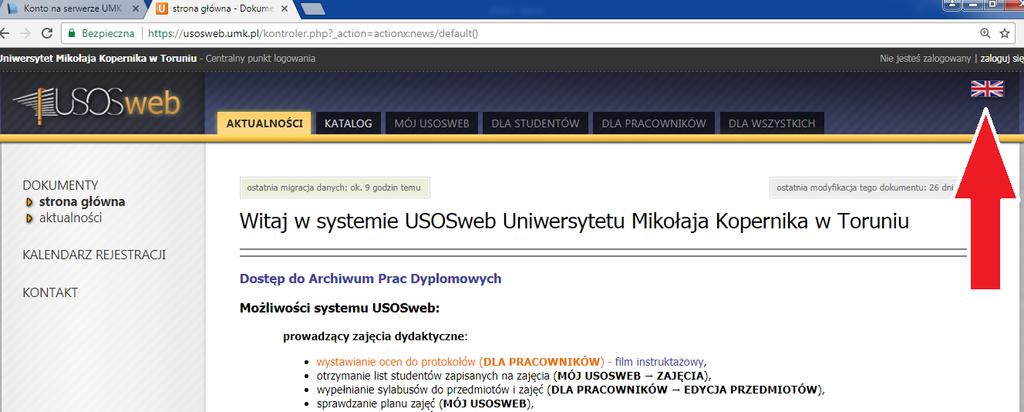Open the DLA STUDENTÓW tab
Image resolution: width=1024 pixels, height=412 pixels.
click(536, 123)
